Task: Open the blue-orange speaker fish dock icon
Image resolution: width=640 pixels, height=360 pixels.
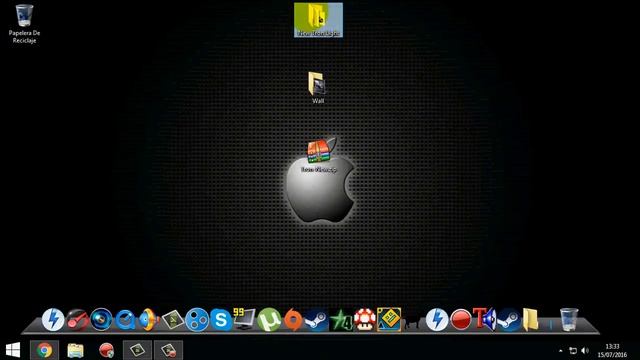Action: 149,319
